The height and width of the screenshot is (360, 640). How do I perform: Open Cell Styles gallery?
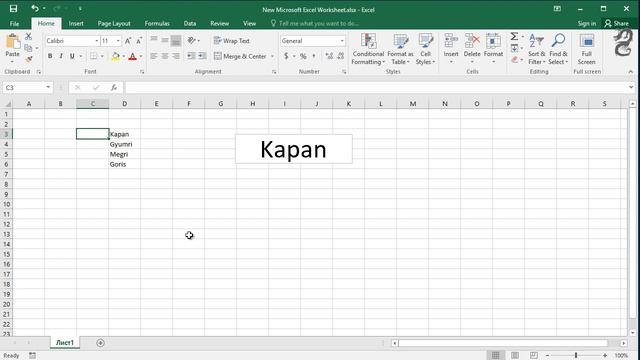pos(425,49)
